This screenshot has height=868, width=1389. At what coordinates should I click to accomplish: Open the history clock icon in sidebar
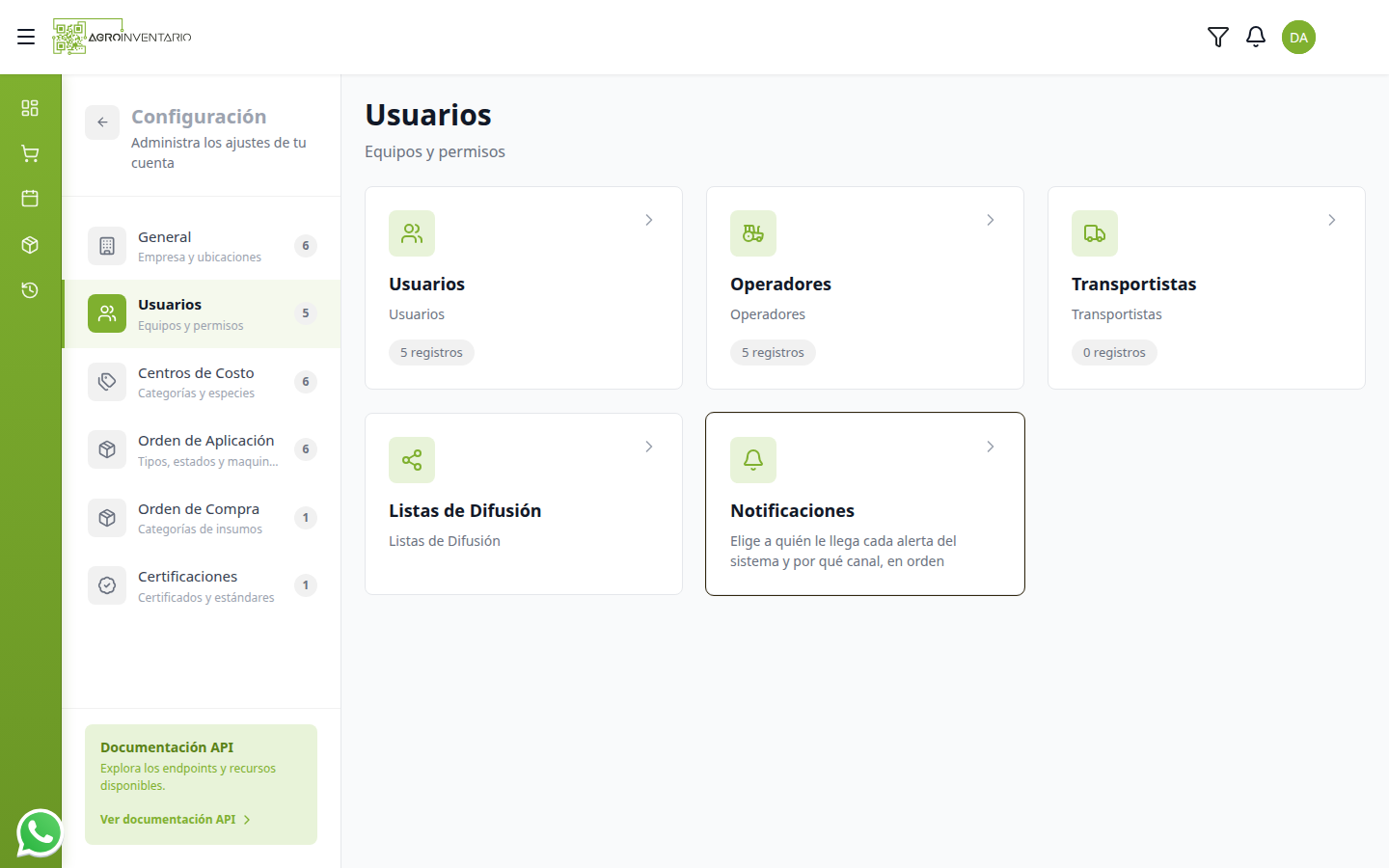click(30, 290)
